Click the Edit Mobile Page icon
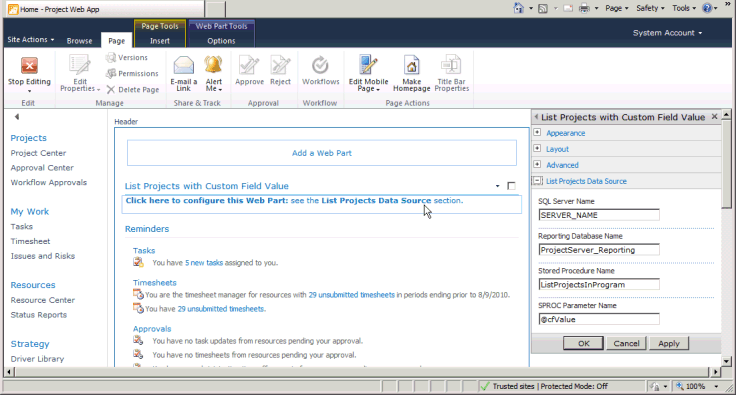 click(x=368, y=65)
